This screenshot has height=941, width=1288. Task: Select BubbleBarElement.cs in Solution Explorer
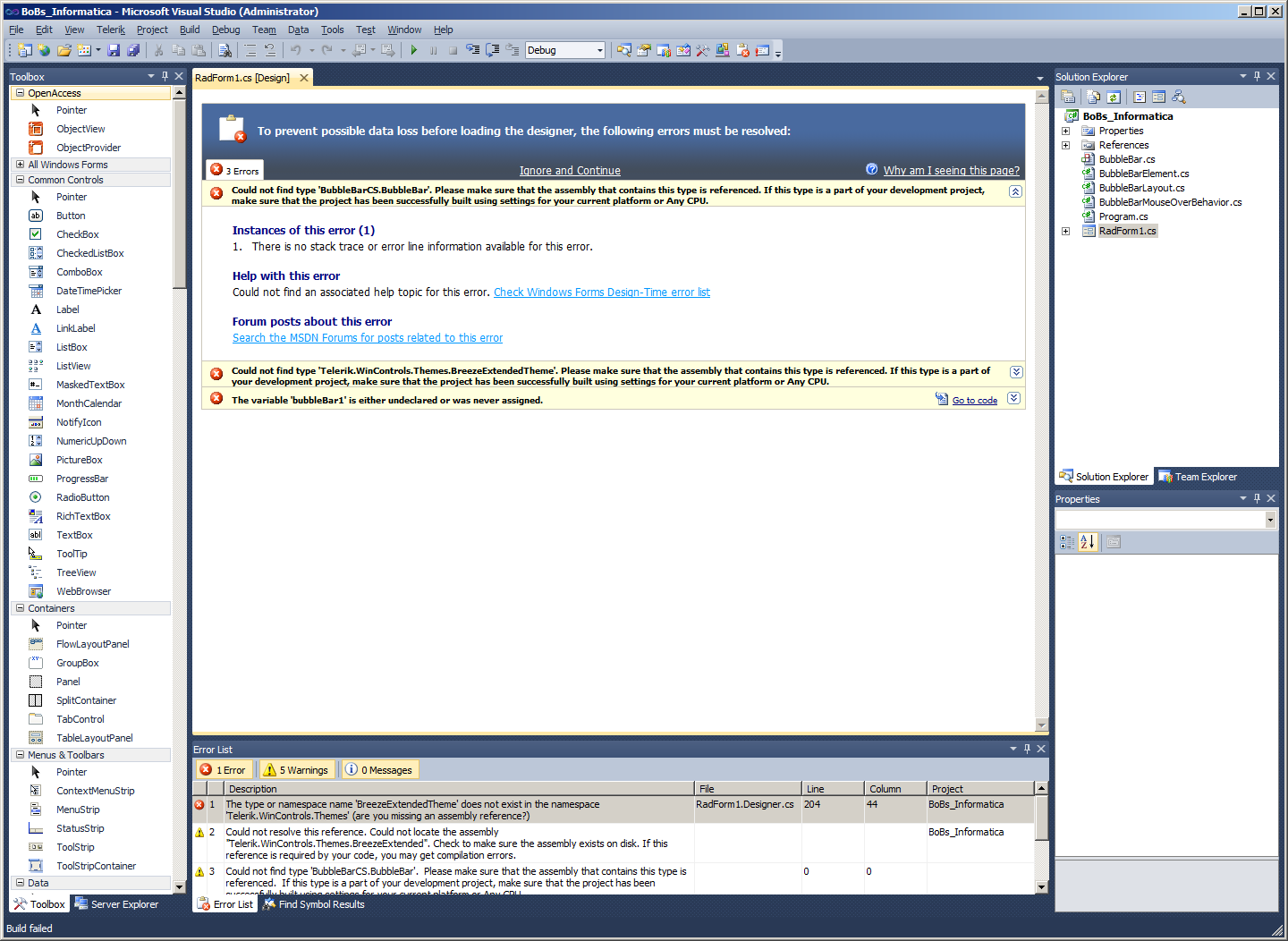(1144, 174)
